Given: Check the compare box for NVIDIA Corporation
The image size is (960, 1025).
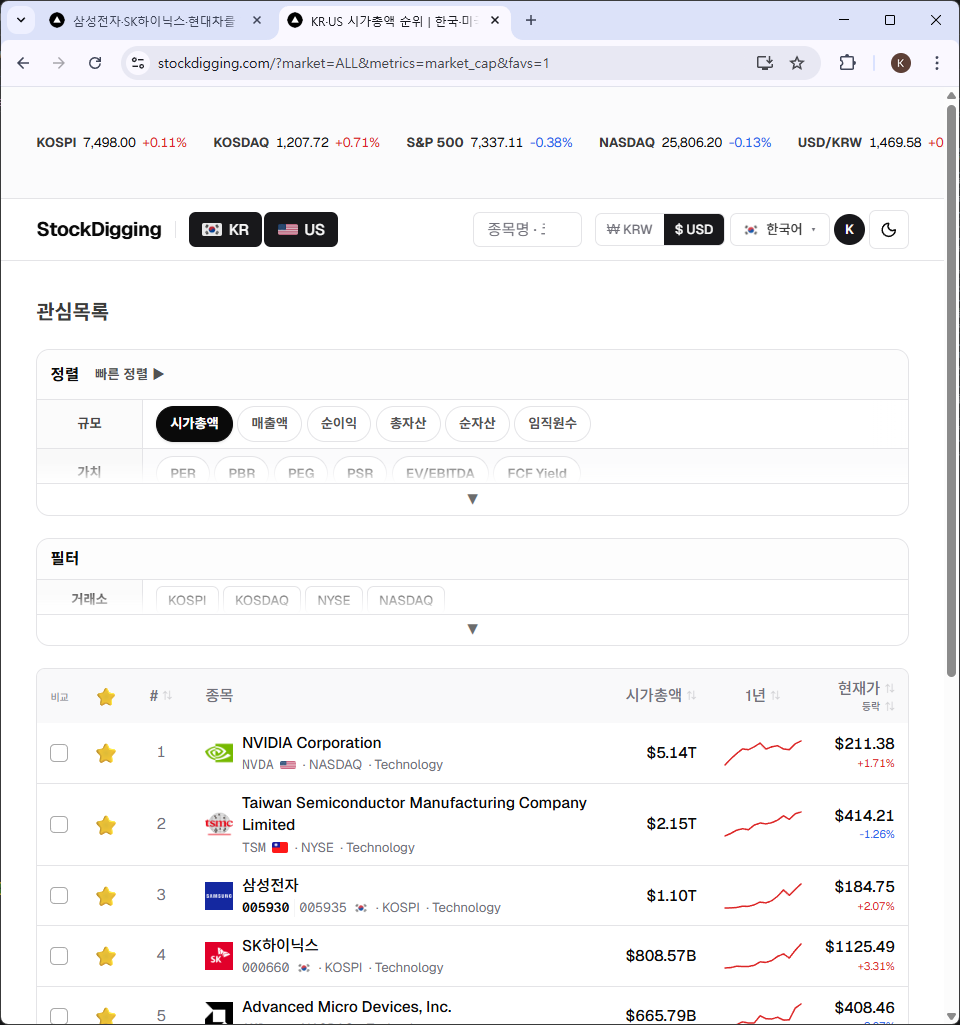Looking at the screenshot, I should coord(59,753).
